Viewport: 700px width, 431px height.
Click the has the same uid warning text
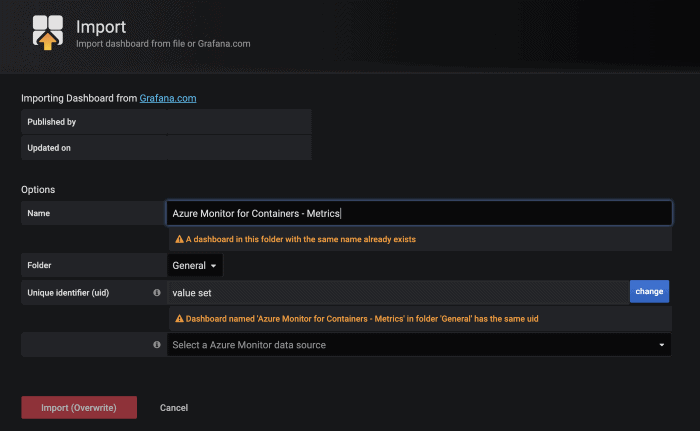362,319
